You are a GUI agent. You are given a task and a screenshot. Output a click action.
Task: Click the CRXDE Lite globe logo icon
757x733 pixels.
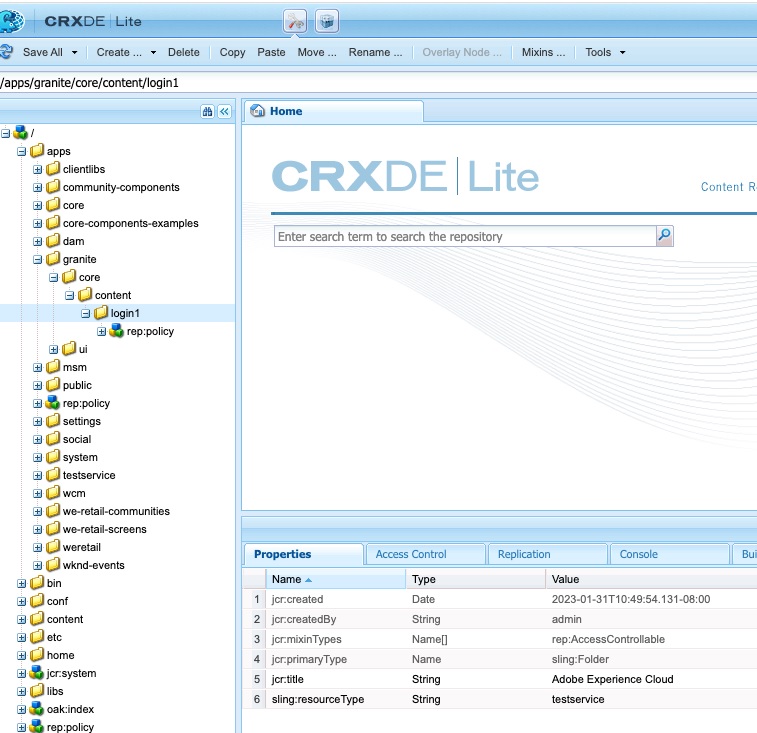(11, 21)
